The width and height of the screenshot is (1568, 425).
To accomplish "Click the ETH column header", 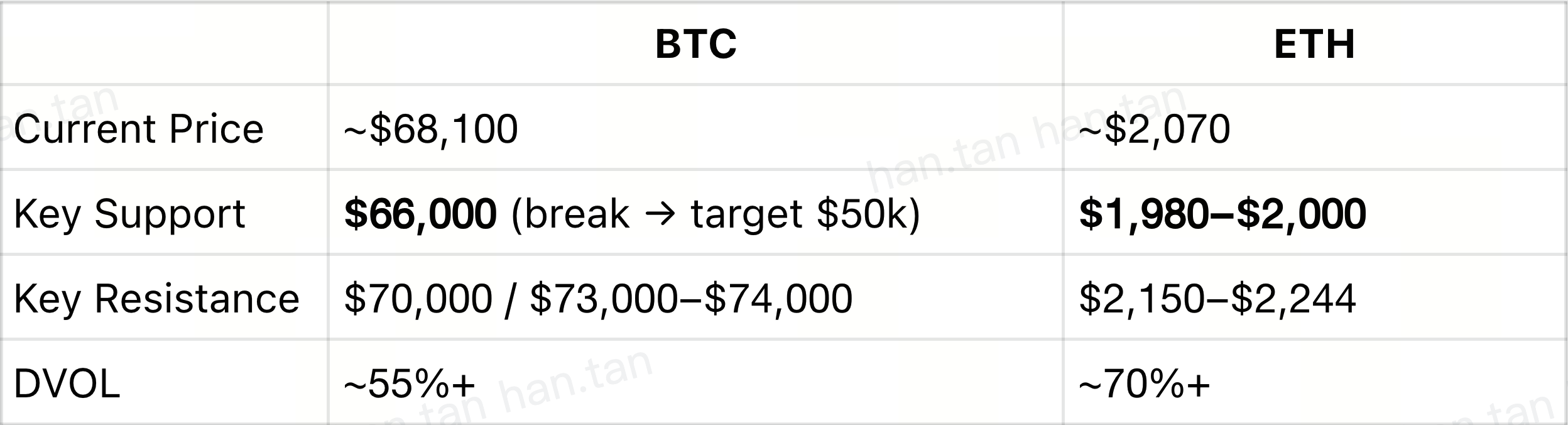I will [x=1314, y=45].
